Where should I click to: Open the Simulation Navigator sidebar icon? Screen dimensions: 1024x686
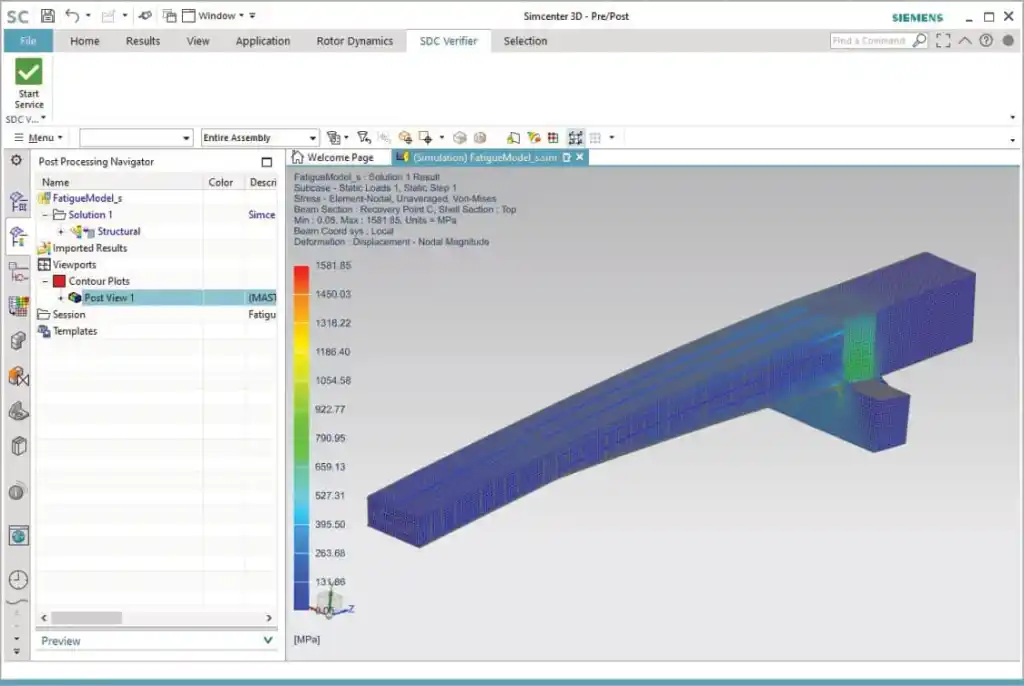[18, 202]
